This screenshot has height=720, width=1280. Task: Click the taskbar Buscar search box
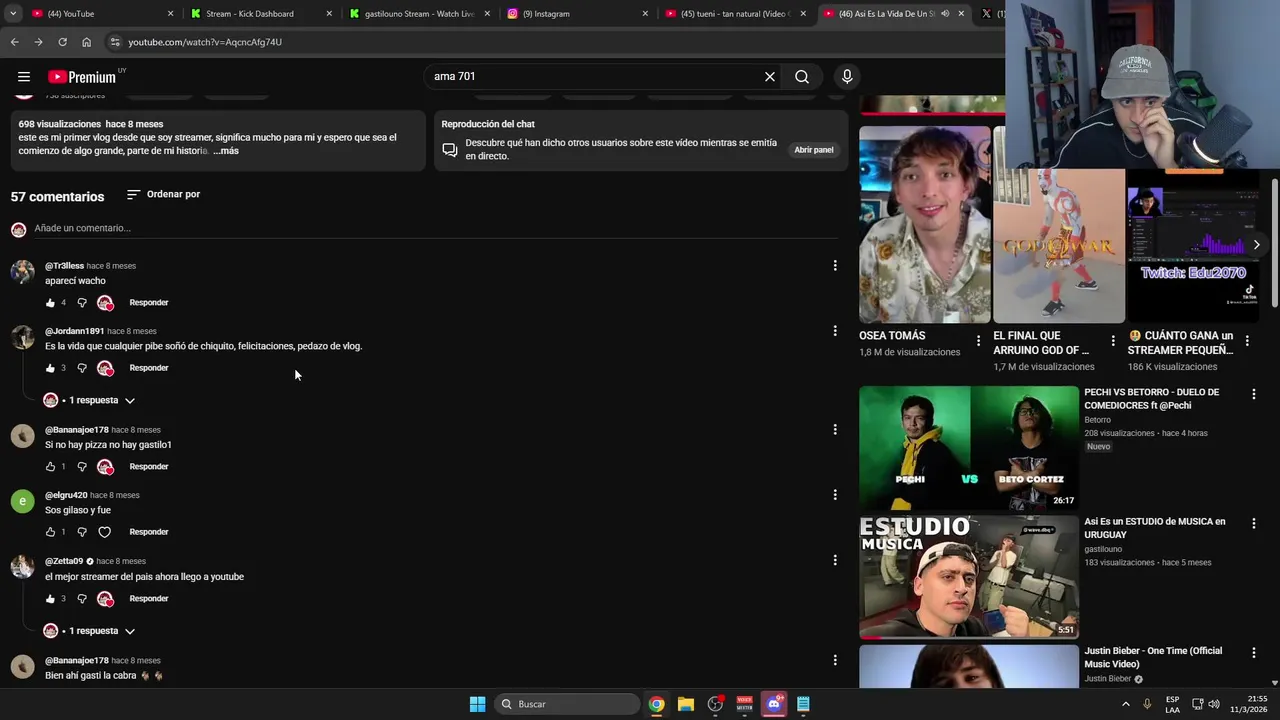coord(568,704)
